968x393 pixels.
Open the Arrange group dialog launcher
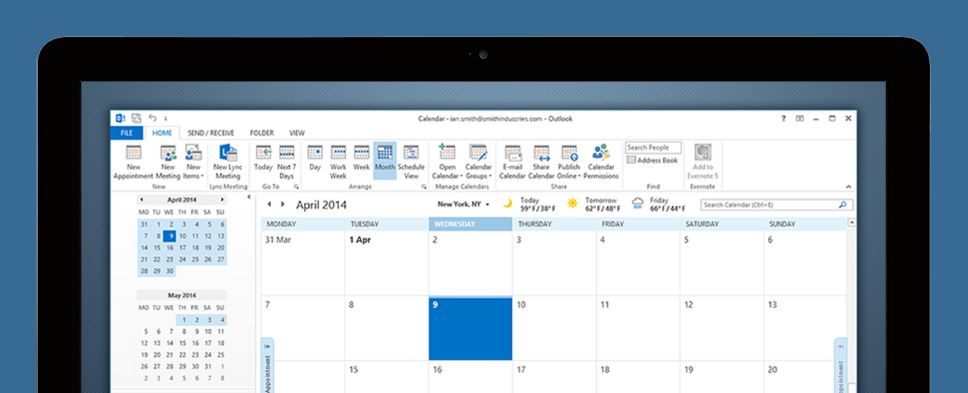point(424,186)
